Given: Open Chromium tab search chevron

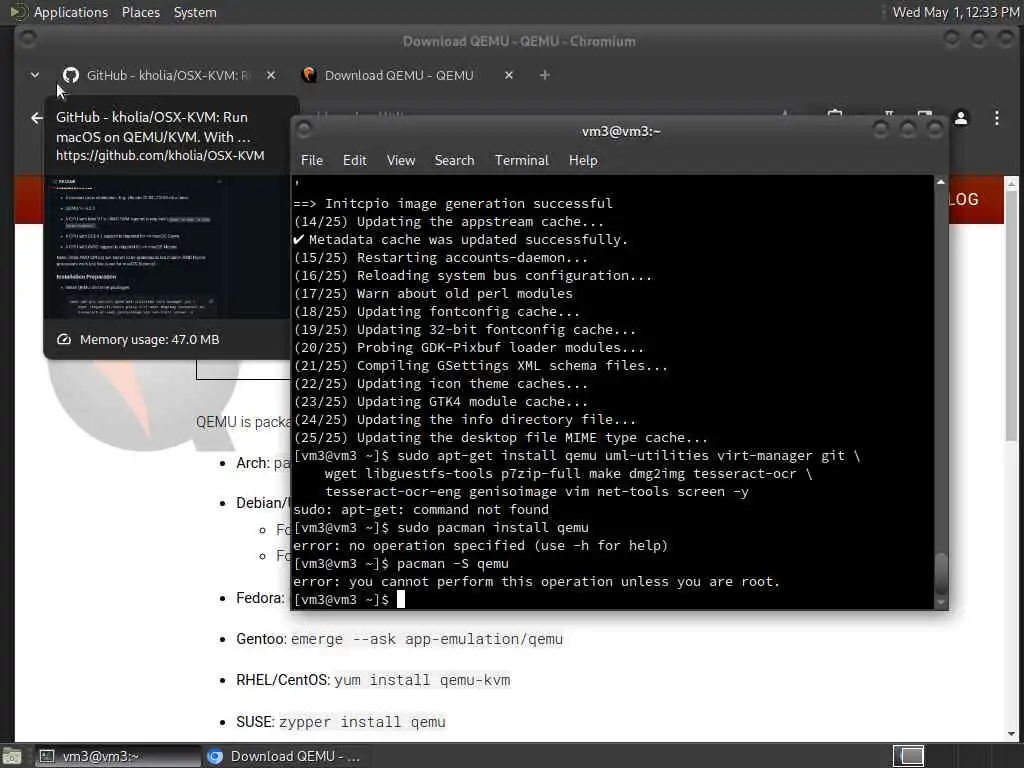Looking at the screenshot, I should tap(35, 75).
